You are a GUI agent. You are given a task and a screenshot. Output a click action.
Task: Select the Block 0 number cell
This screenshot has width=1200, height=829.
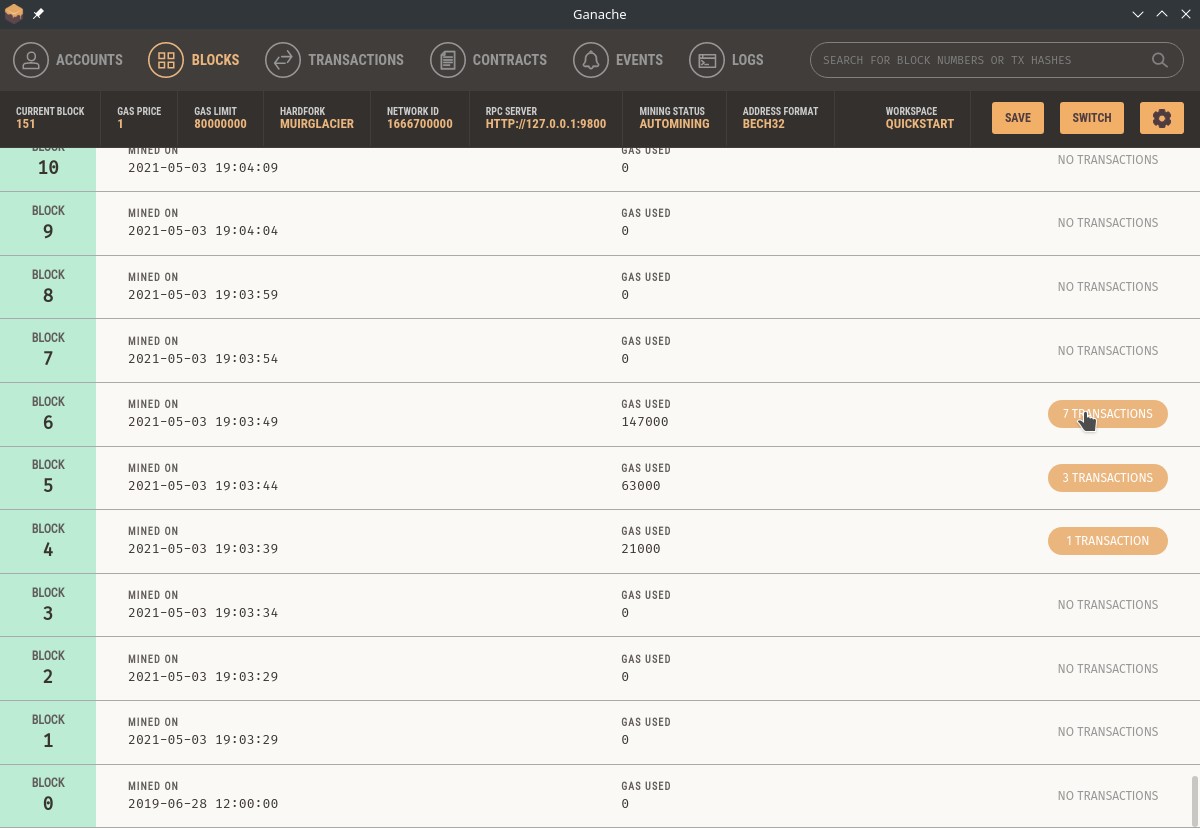(x=48, y=796)
